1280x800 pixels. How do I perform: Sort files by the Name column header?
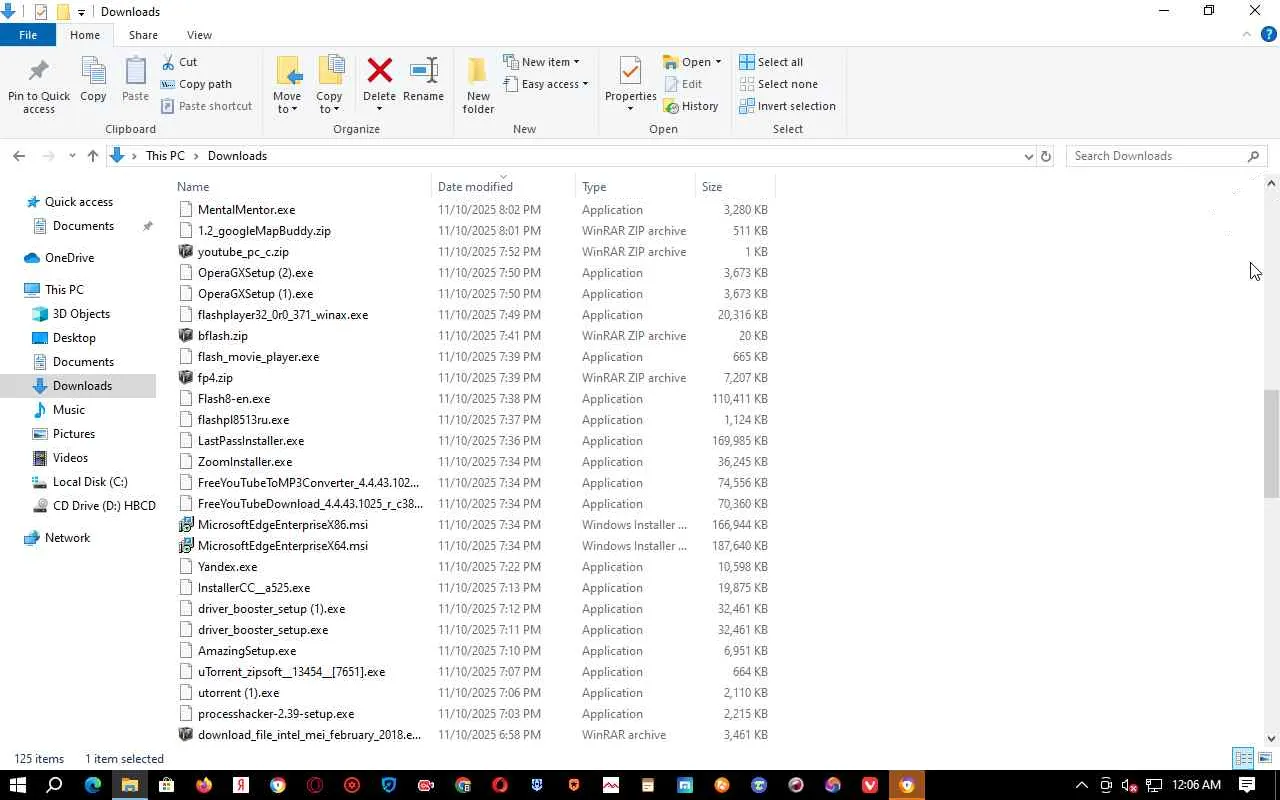[x=302, y=187]
